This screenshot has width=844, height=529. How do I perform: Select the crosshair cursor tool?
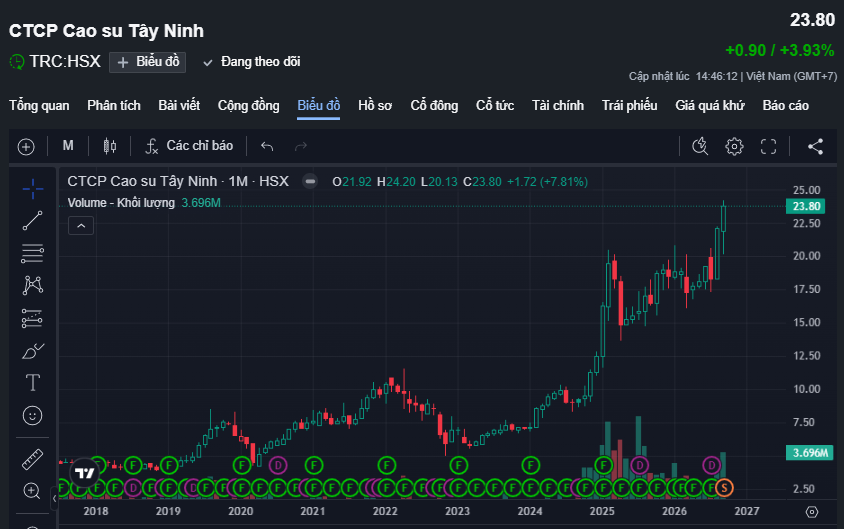point(33,189)
